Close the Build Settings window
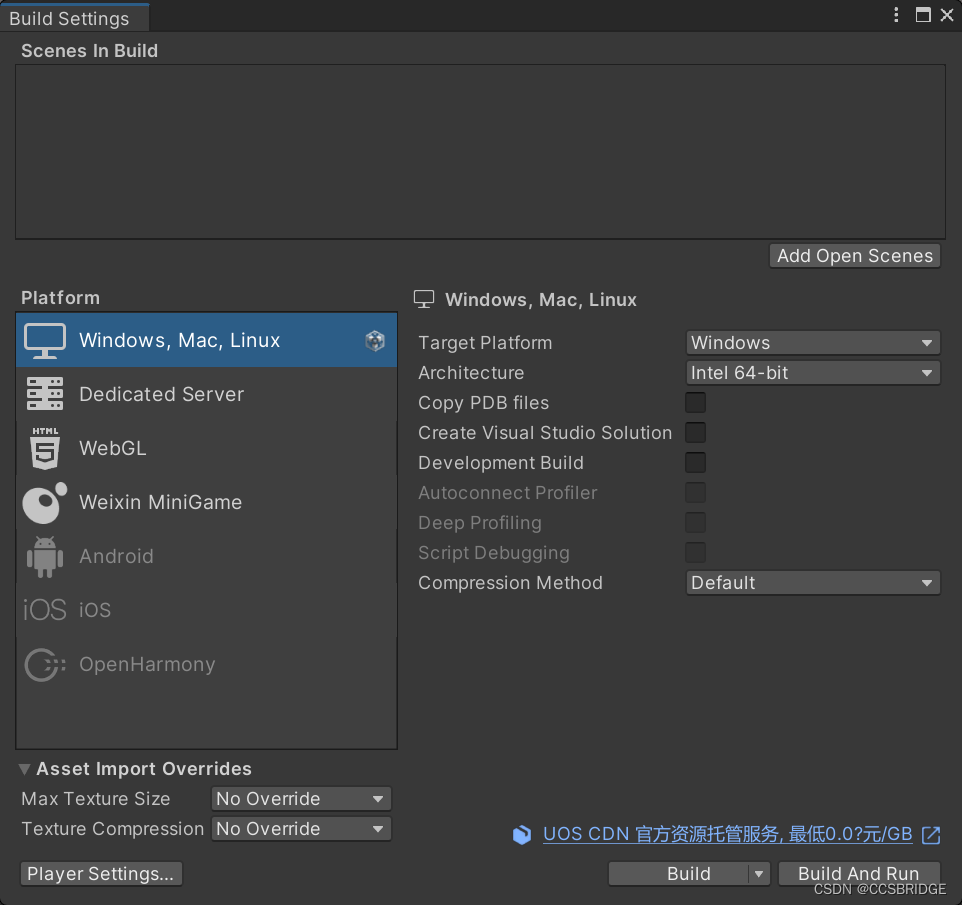Image resolution: width=962 pixels, height=905 pixels. point(947,15)
